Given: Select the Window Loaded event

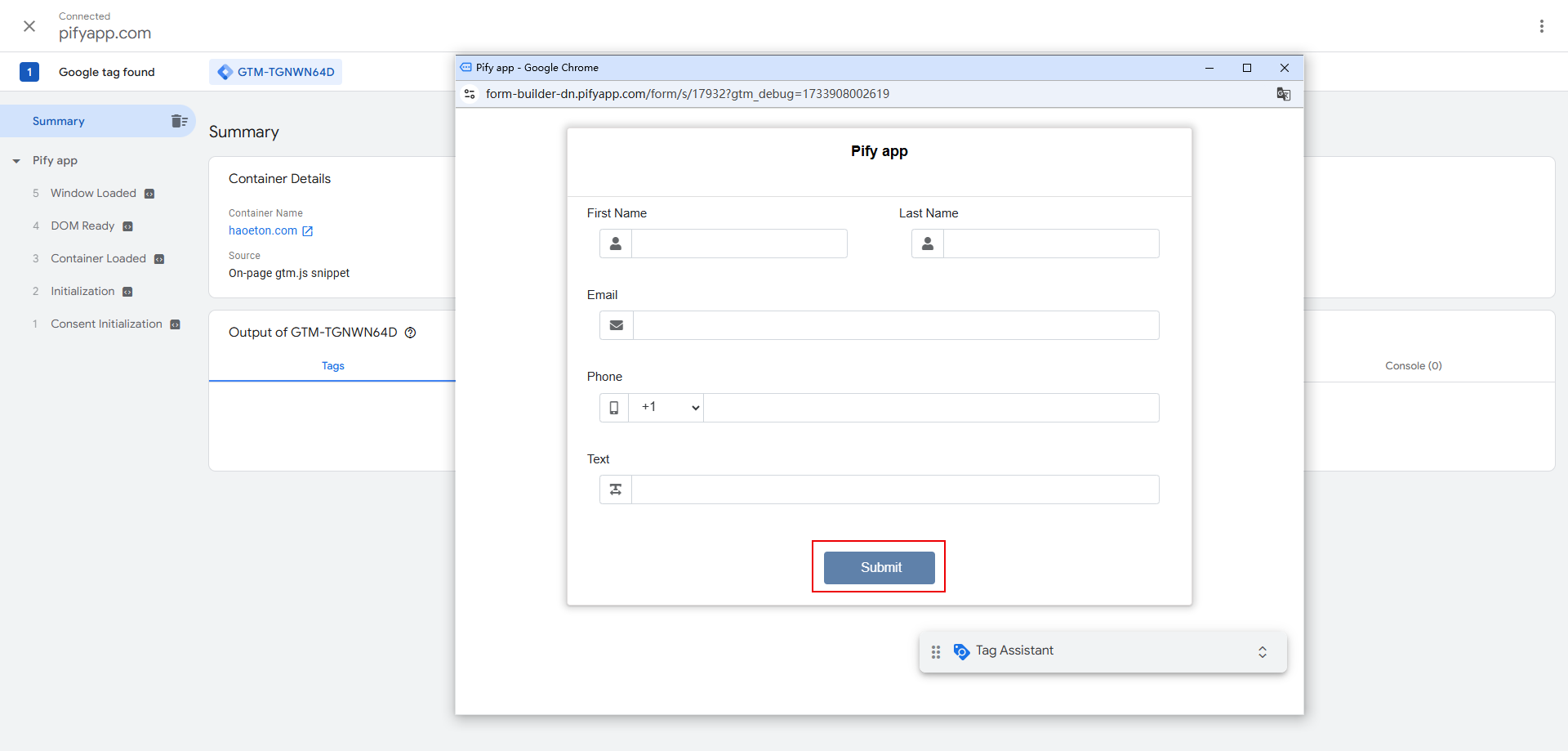Looking at the screenshot, I should pyautogui.click(x=93, y=193).
